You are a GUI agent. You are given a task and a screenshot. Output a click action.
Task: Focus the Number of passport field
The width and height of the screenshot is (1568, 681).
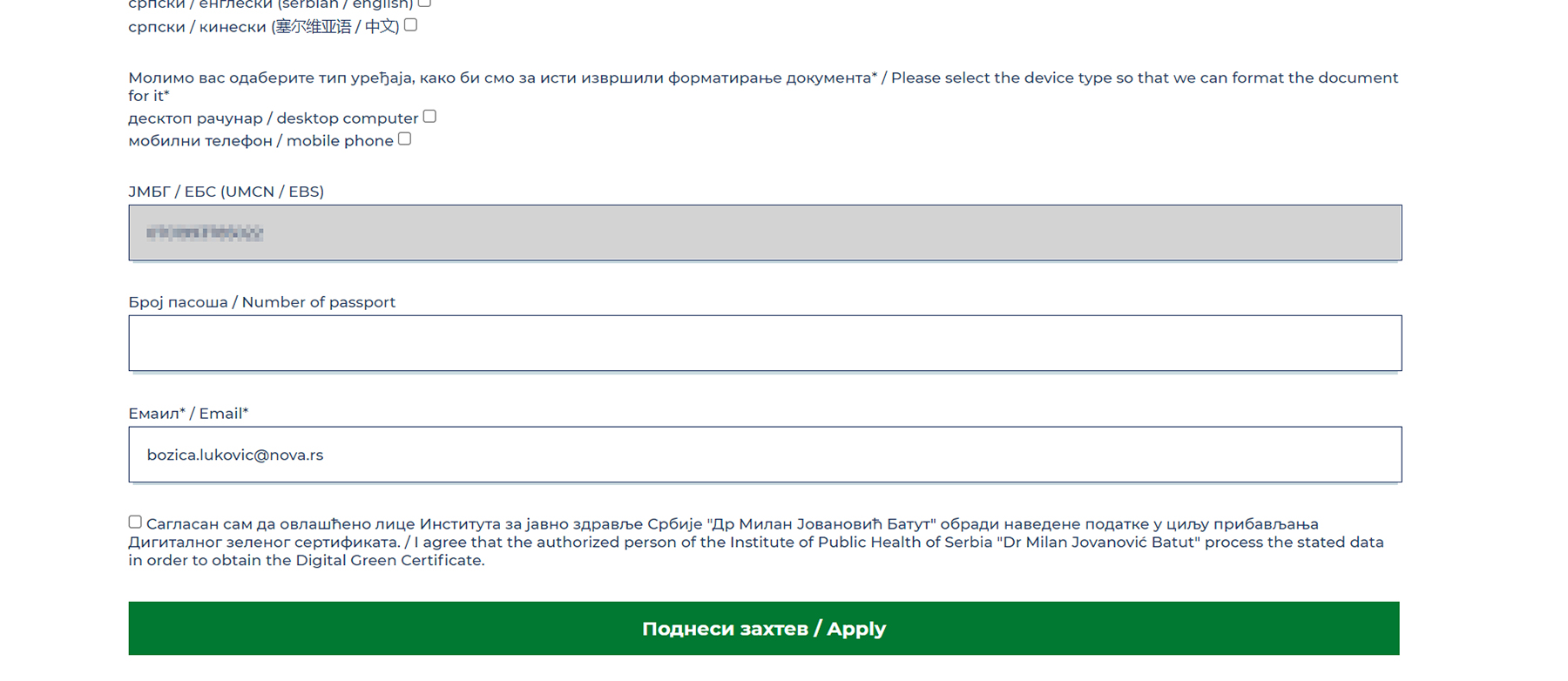(x=765, y=343)
